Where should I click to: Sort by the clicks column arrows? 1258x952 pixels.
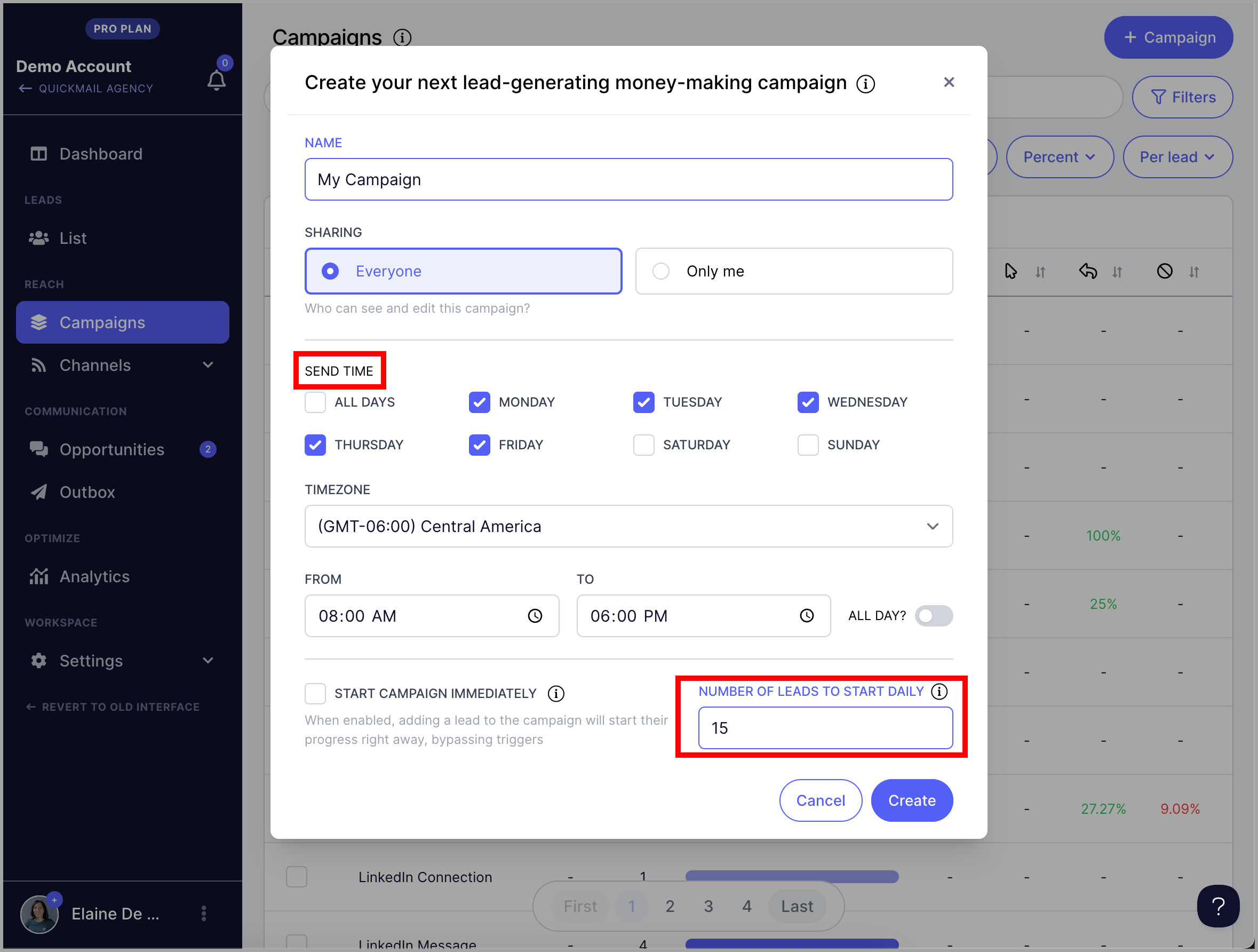(1040, 272)
